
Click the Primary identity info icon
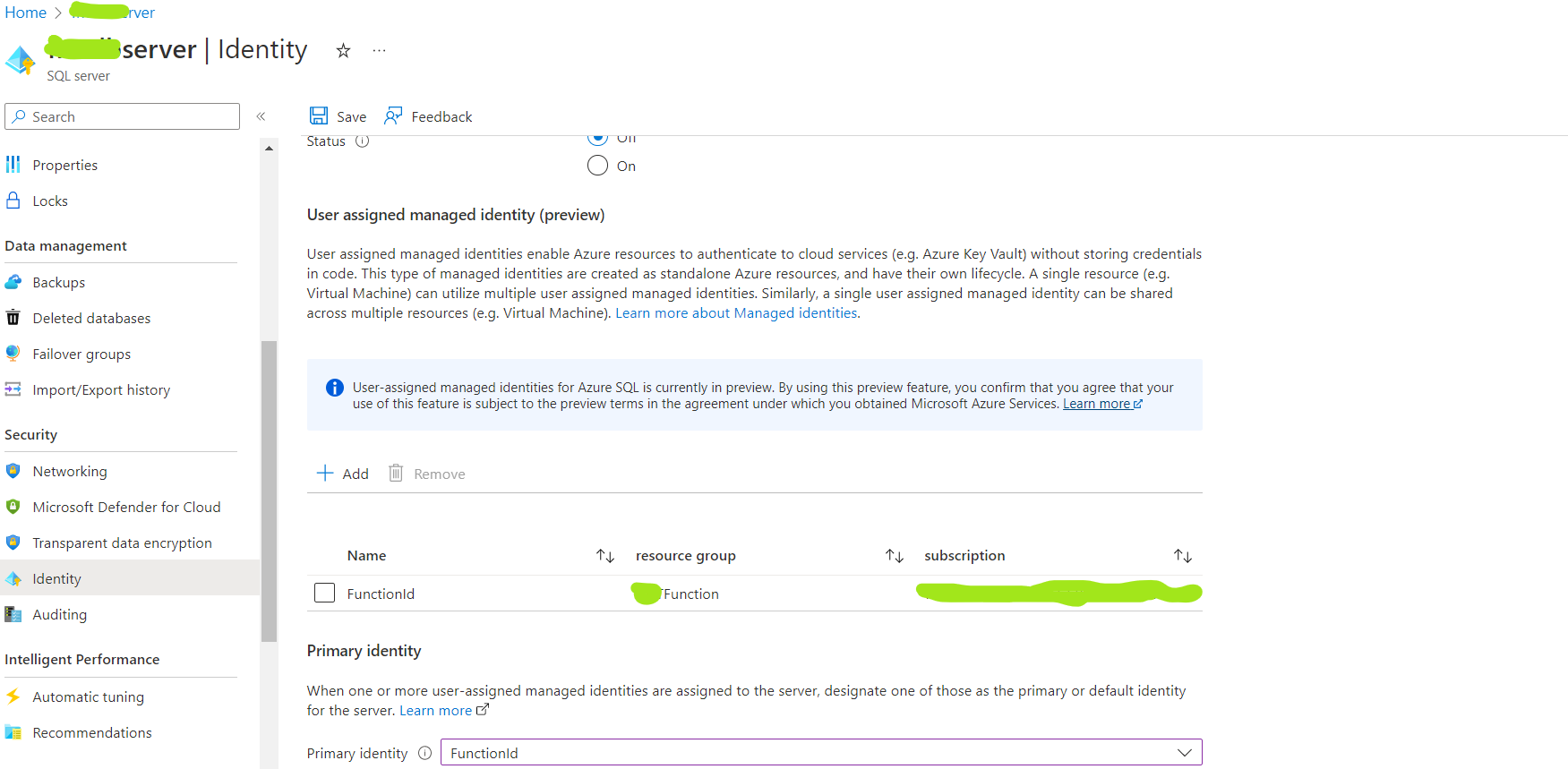pos(424,753)
